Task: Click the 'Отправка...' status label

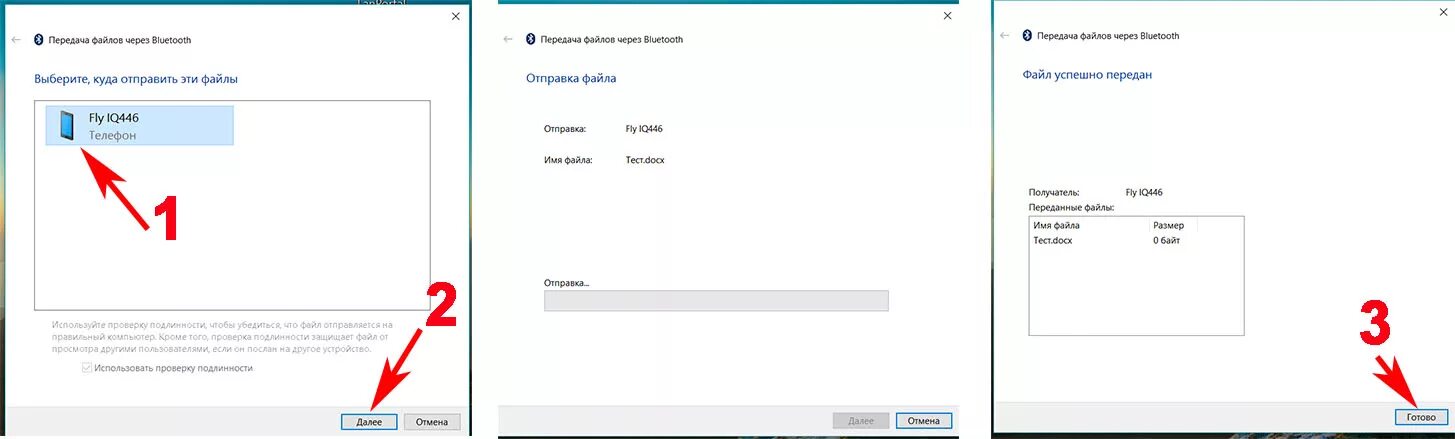Action: tap(567, 283)
